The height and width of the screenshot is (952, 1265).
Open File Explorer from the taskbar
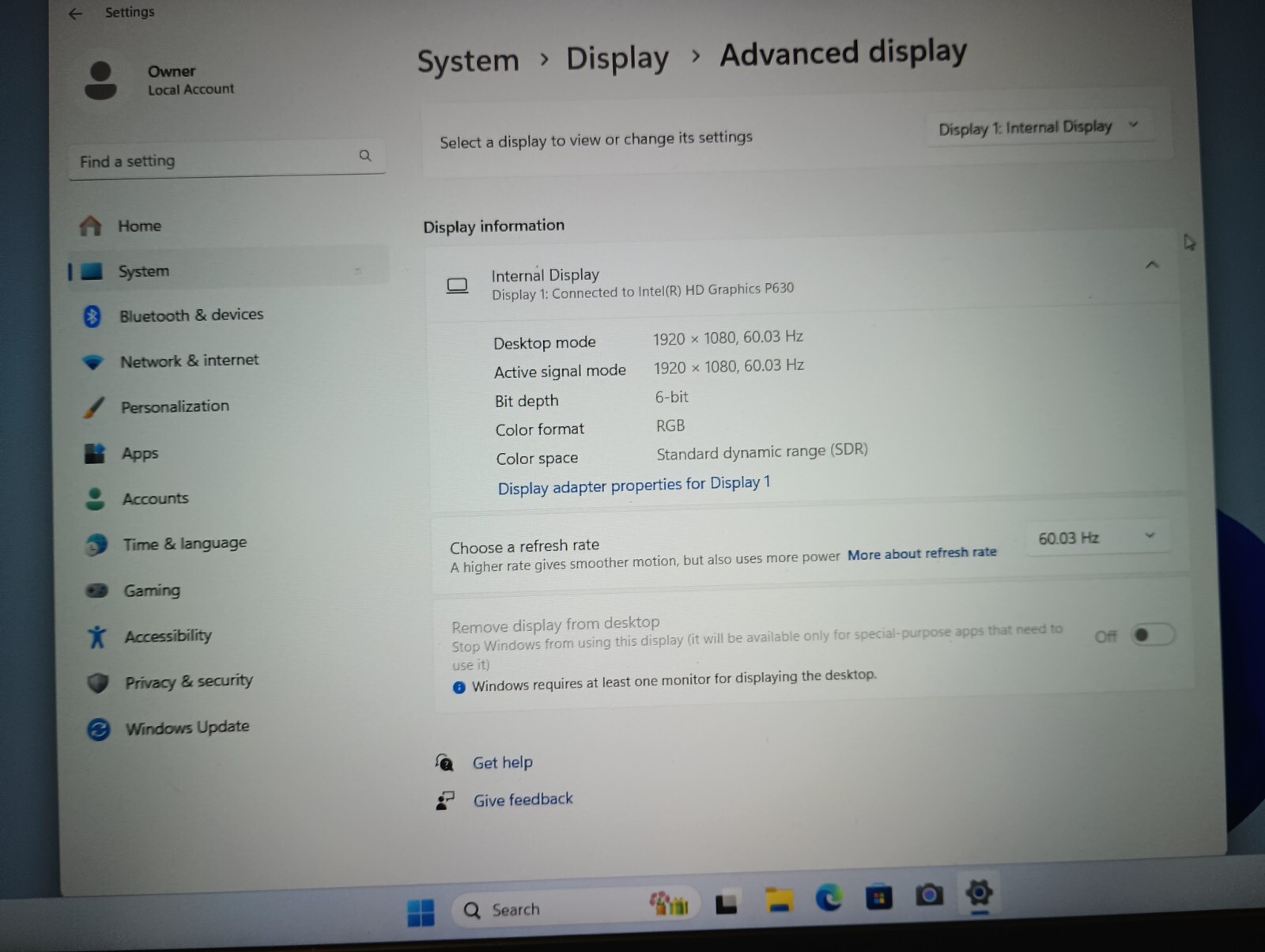click(779, 901)
